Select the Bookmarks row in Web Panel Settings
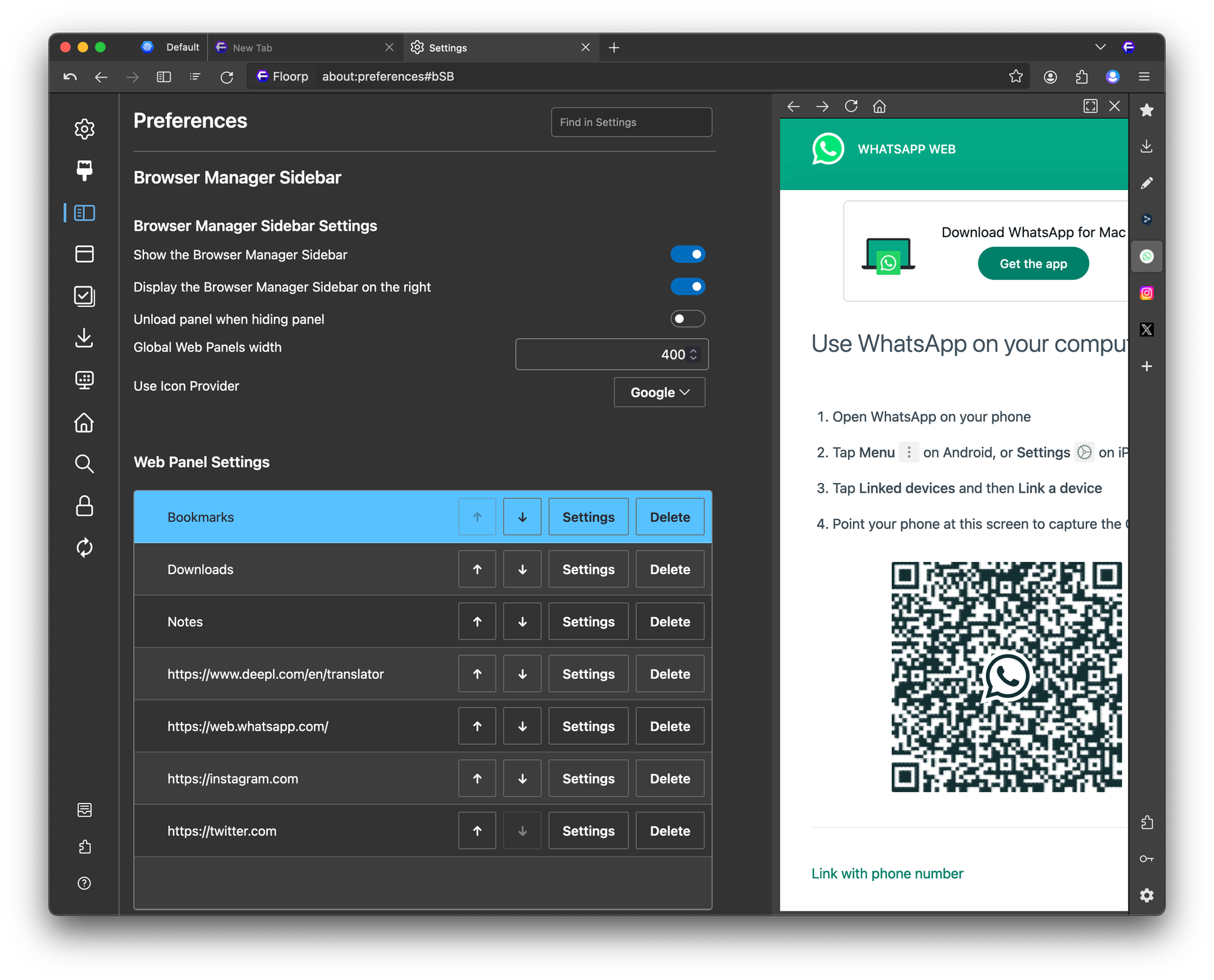The height and width of the screenshot is (980, 1214). [422, 517]
